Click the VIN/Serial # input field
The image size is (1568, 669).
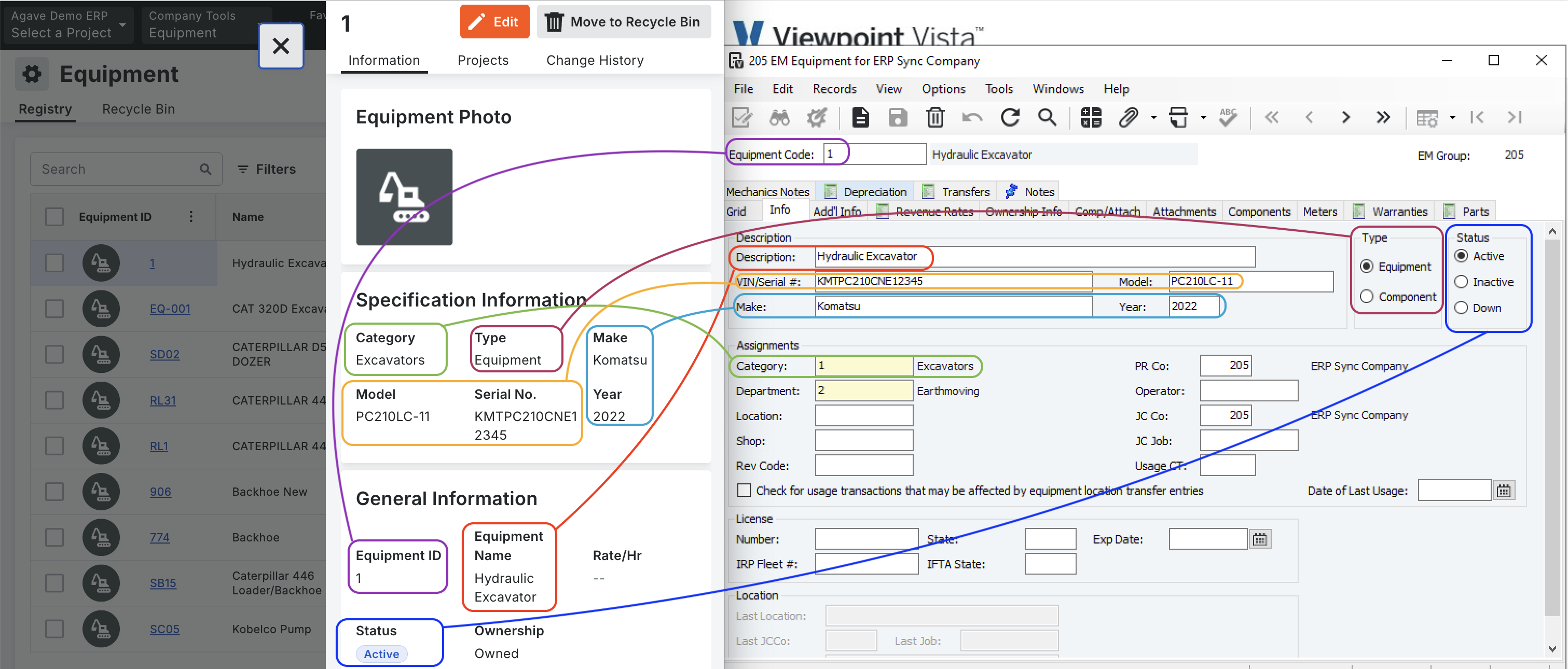[x=953, y=281]
